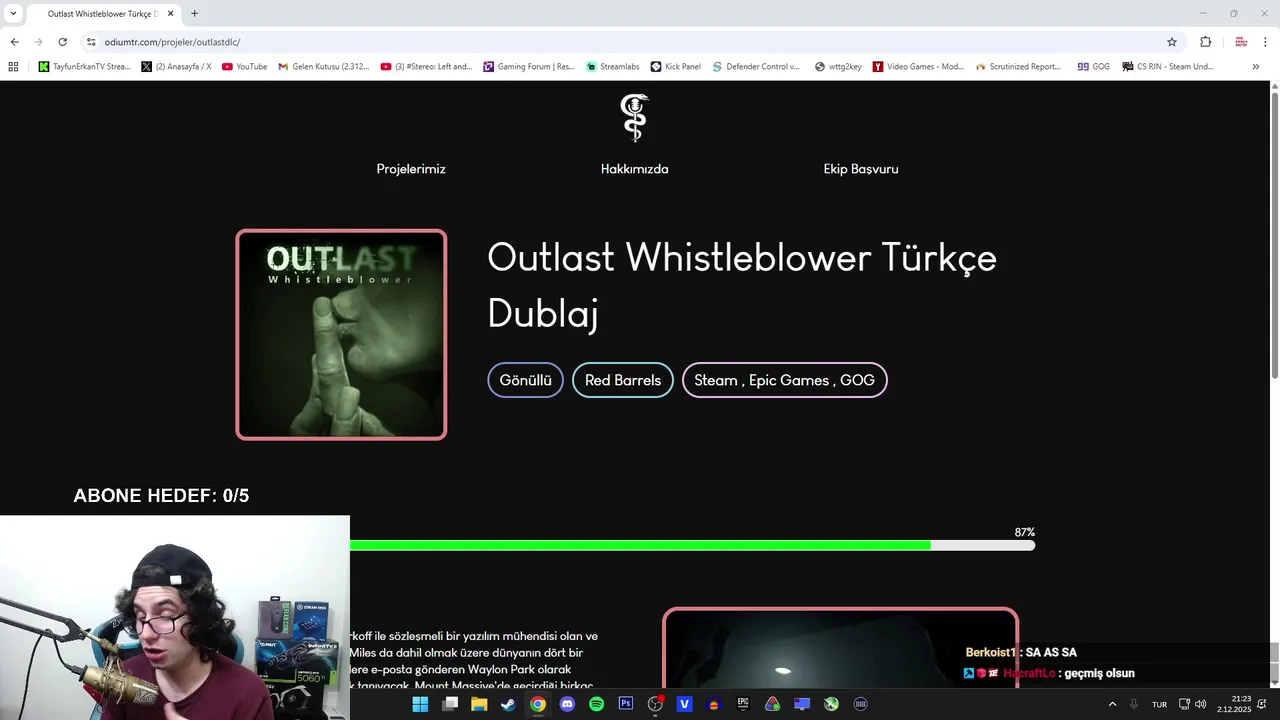The height and width of the screenshot is (720, 1280).
Task: Open the Video Games - Mod... bookmark
Action: [918, 67]
